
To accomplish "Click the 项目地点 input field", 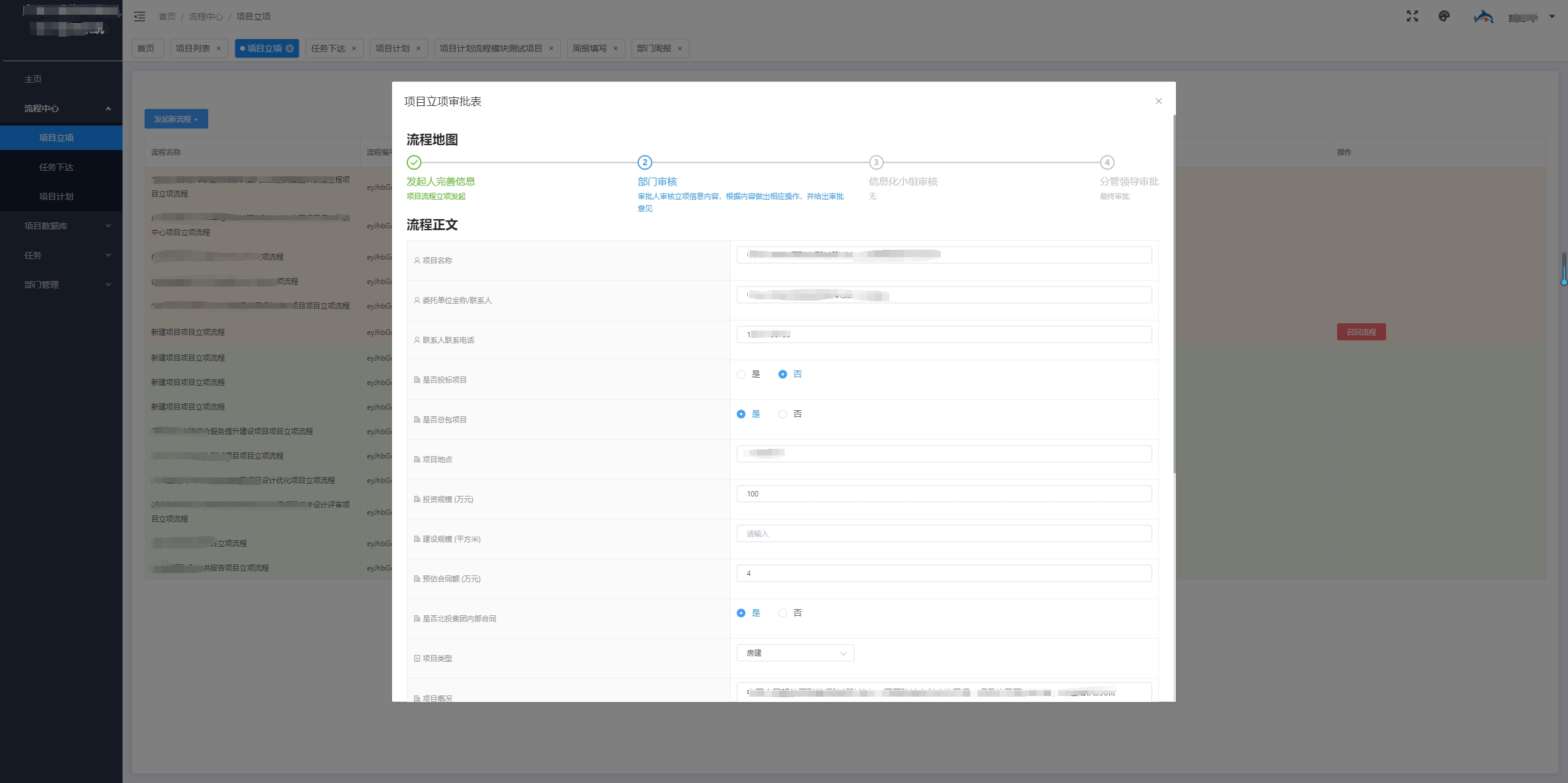I will [x=944, y=454].
